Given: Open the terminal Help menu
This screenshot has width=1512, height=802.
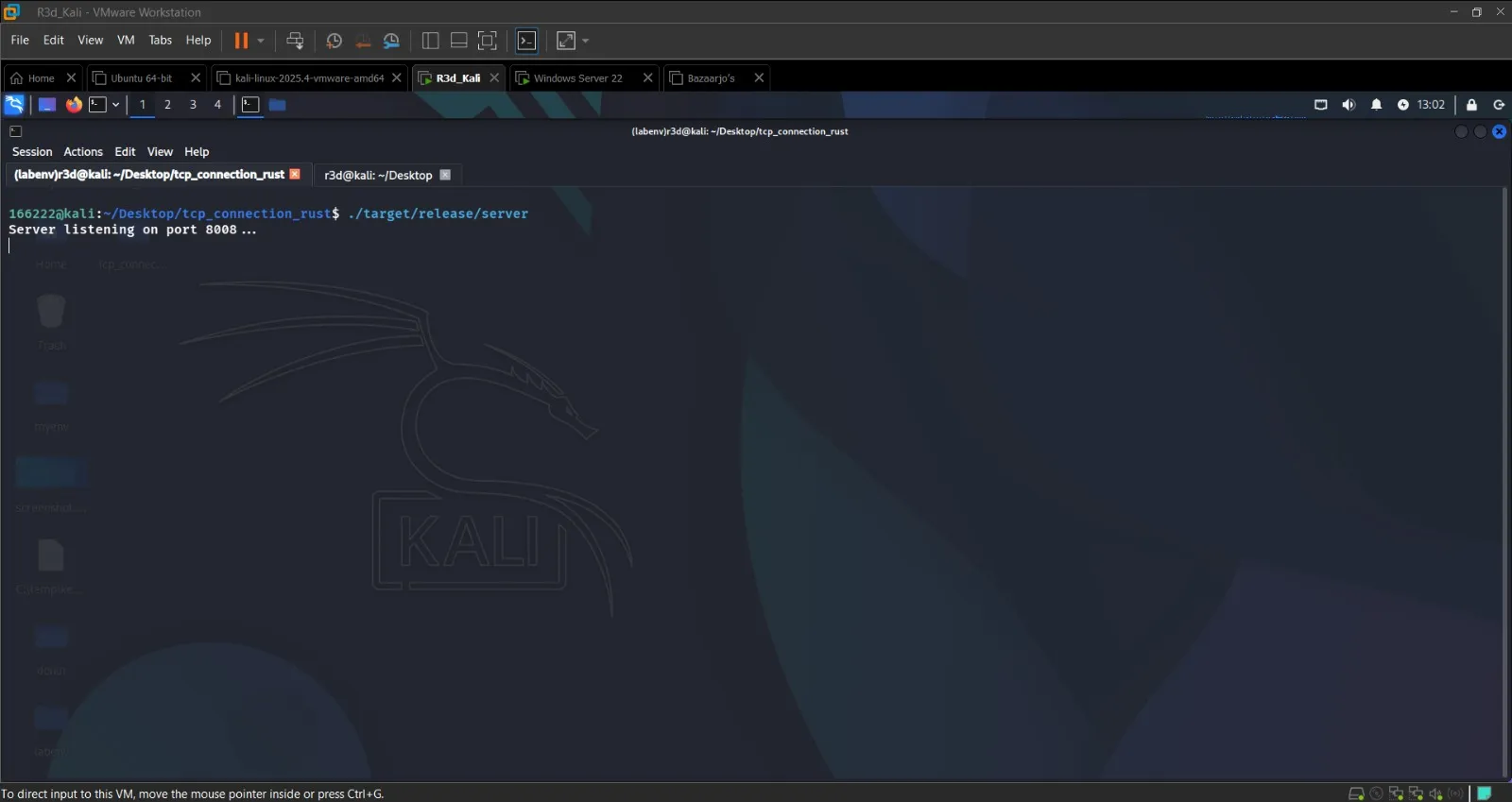Looking at the screenshot, I should pos(197,152).
